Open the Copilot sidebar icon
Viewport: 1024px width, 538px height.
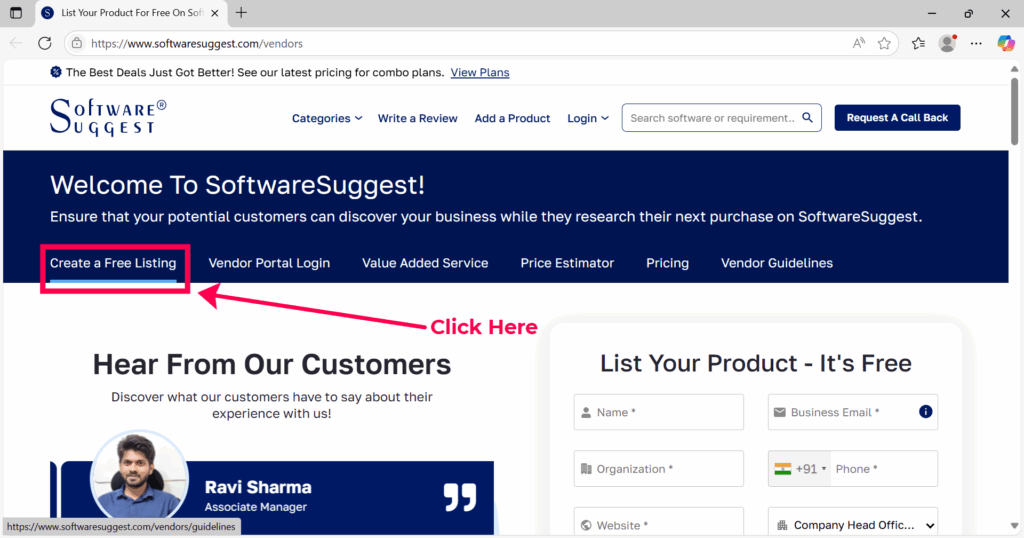point(1006,44)
